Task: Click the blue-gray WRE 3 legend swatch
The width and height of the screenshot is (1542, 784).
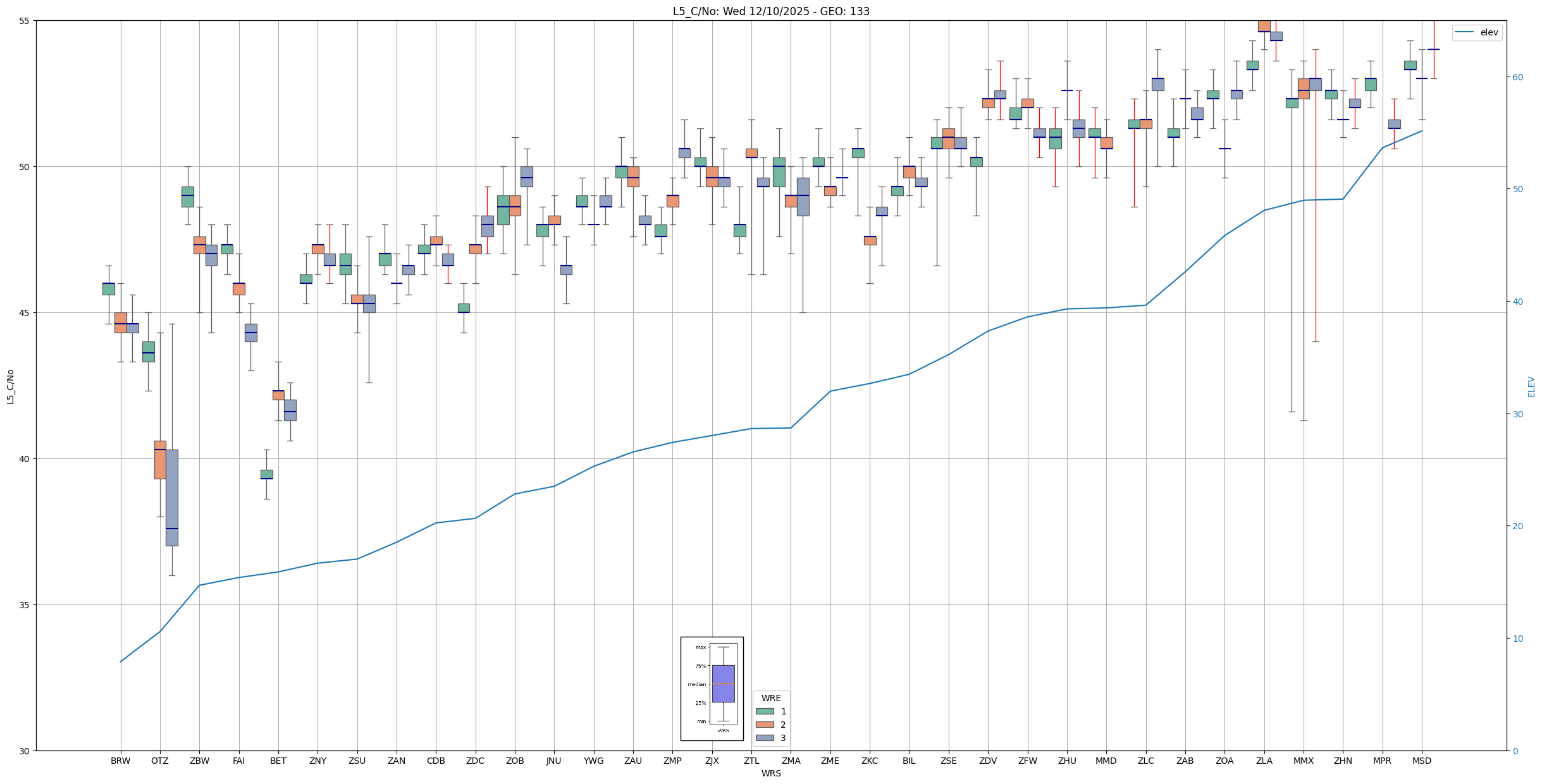Action: pyautogui.click(x=764, y=738)
